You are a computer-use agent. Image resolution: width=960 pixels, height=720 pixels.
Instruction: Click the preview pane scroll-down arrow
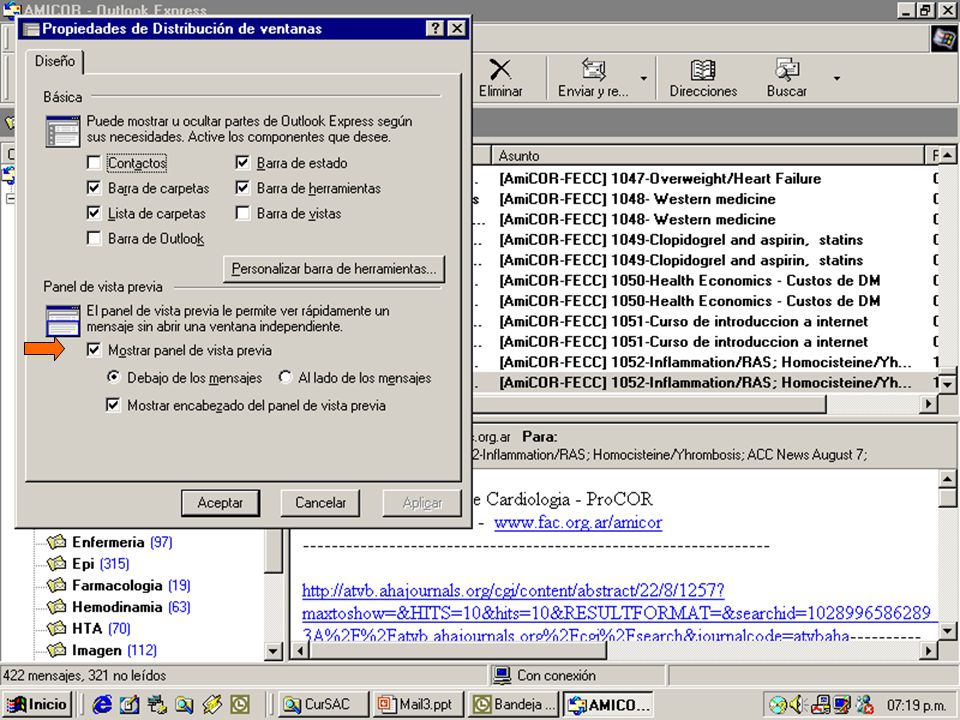tap(947, 631)
